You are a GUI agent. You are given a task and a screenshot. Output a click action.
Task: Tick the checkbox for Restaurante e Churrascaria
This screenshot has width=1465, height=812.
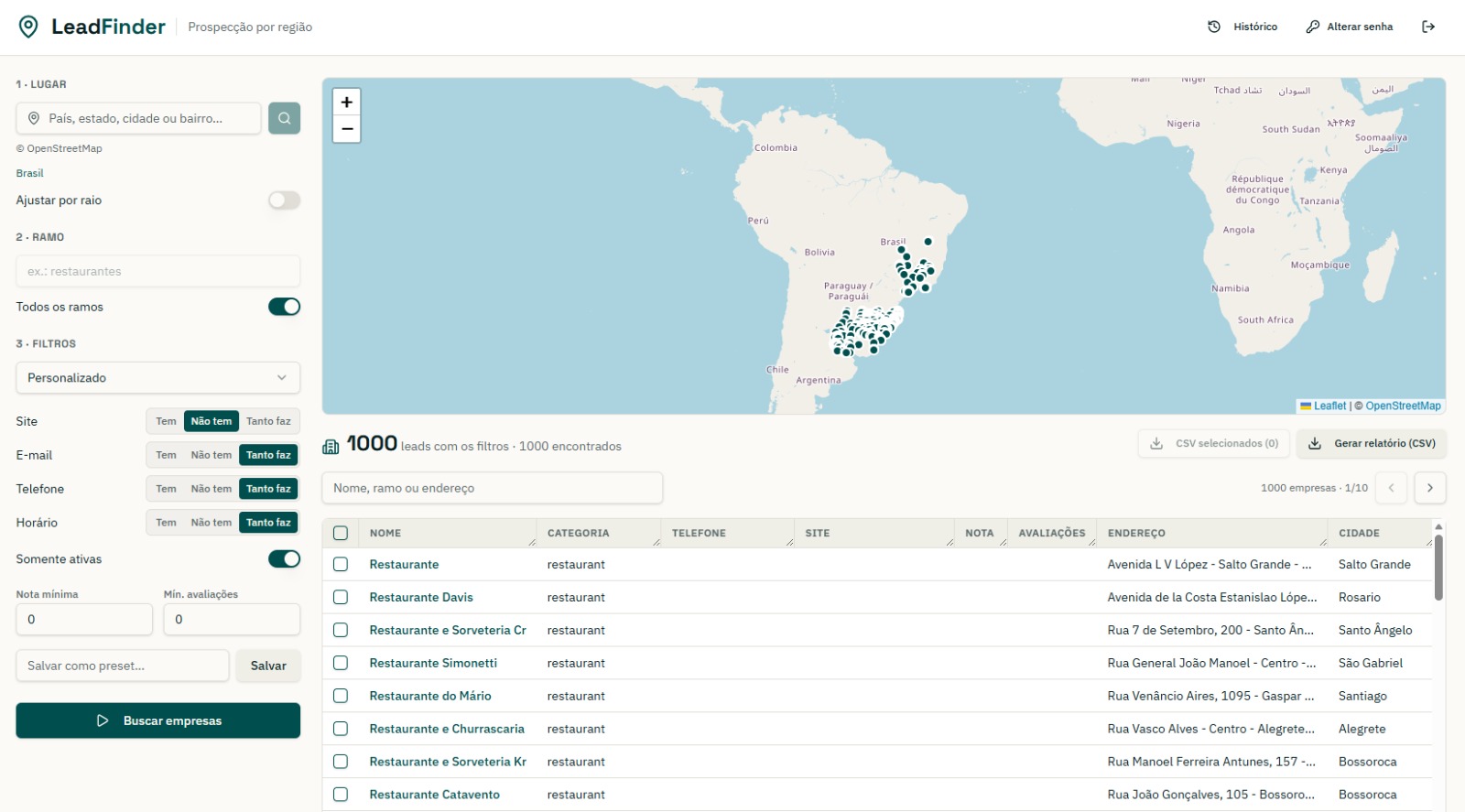(x=341, y=729)
